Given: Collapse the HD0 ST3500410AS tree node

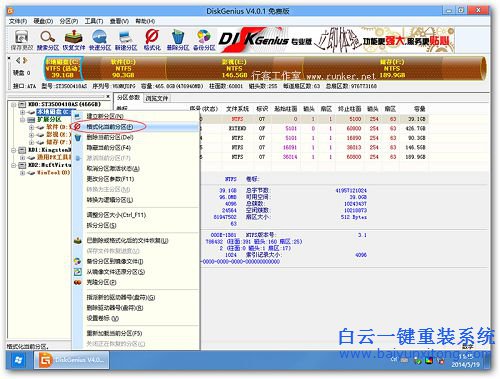Looking at the screenshot, I should [14, 105].
